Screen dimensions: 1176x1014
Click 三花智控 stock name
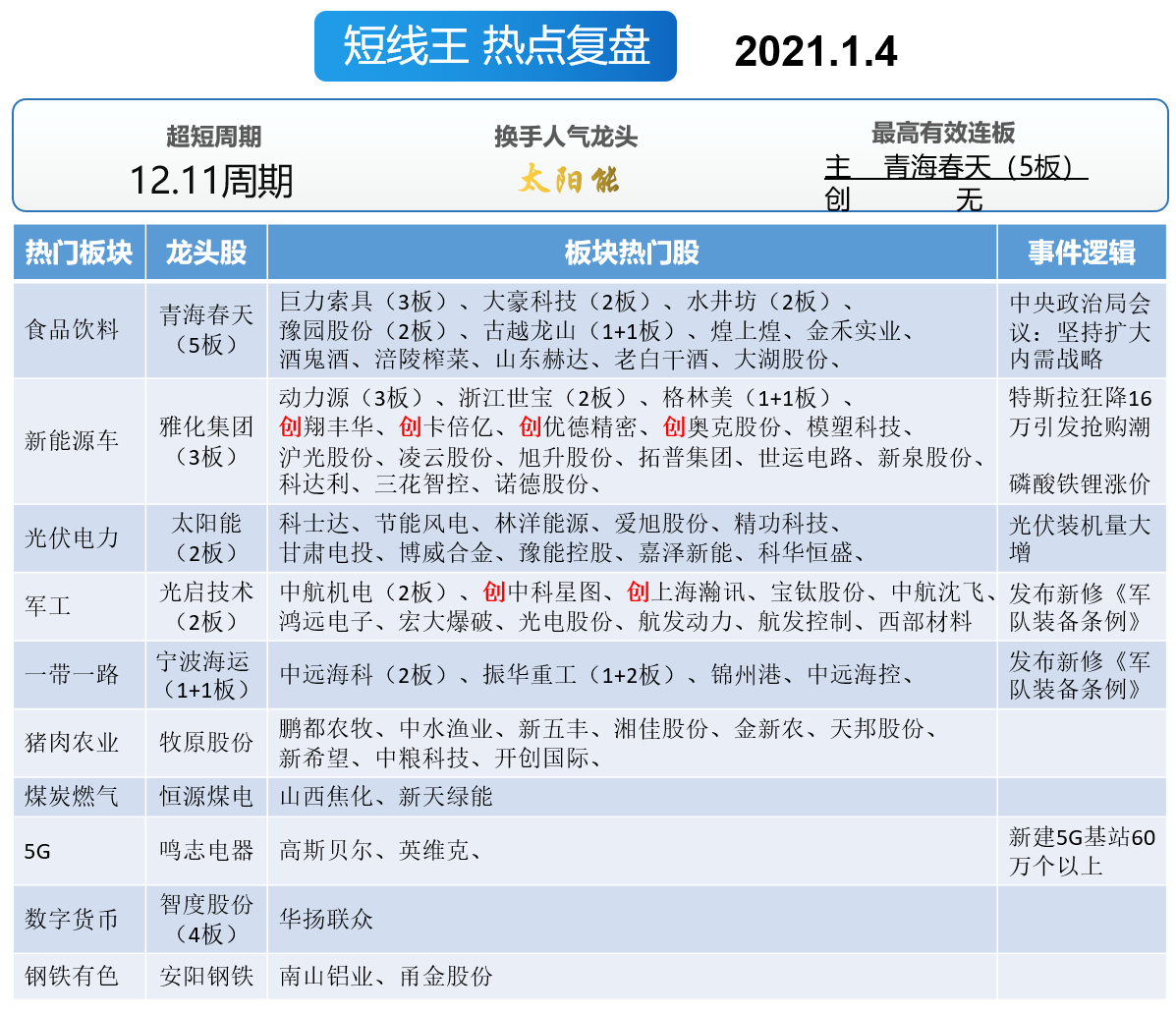pos(422,483)
